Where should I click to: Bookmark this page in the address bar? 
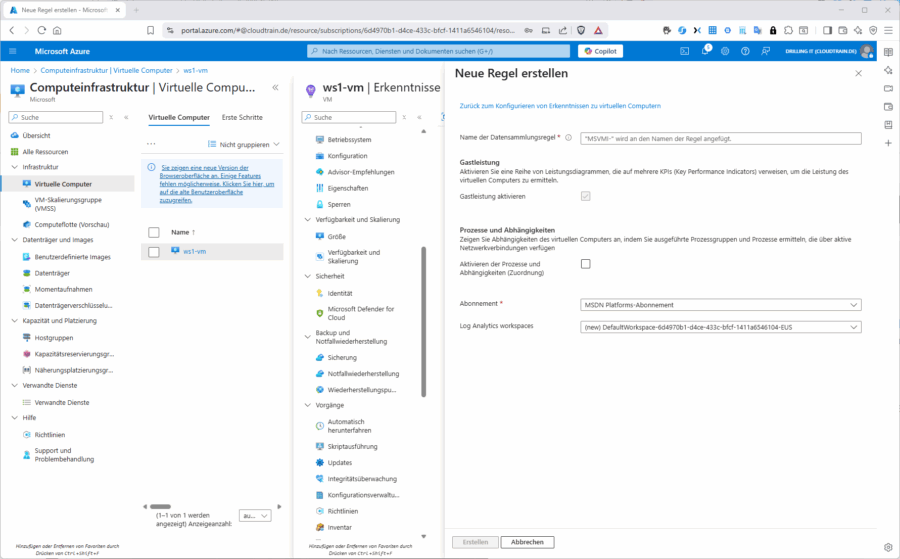[150, 30]
